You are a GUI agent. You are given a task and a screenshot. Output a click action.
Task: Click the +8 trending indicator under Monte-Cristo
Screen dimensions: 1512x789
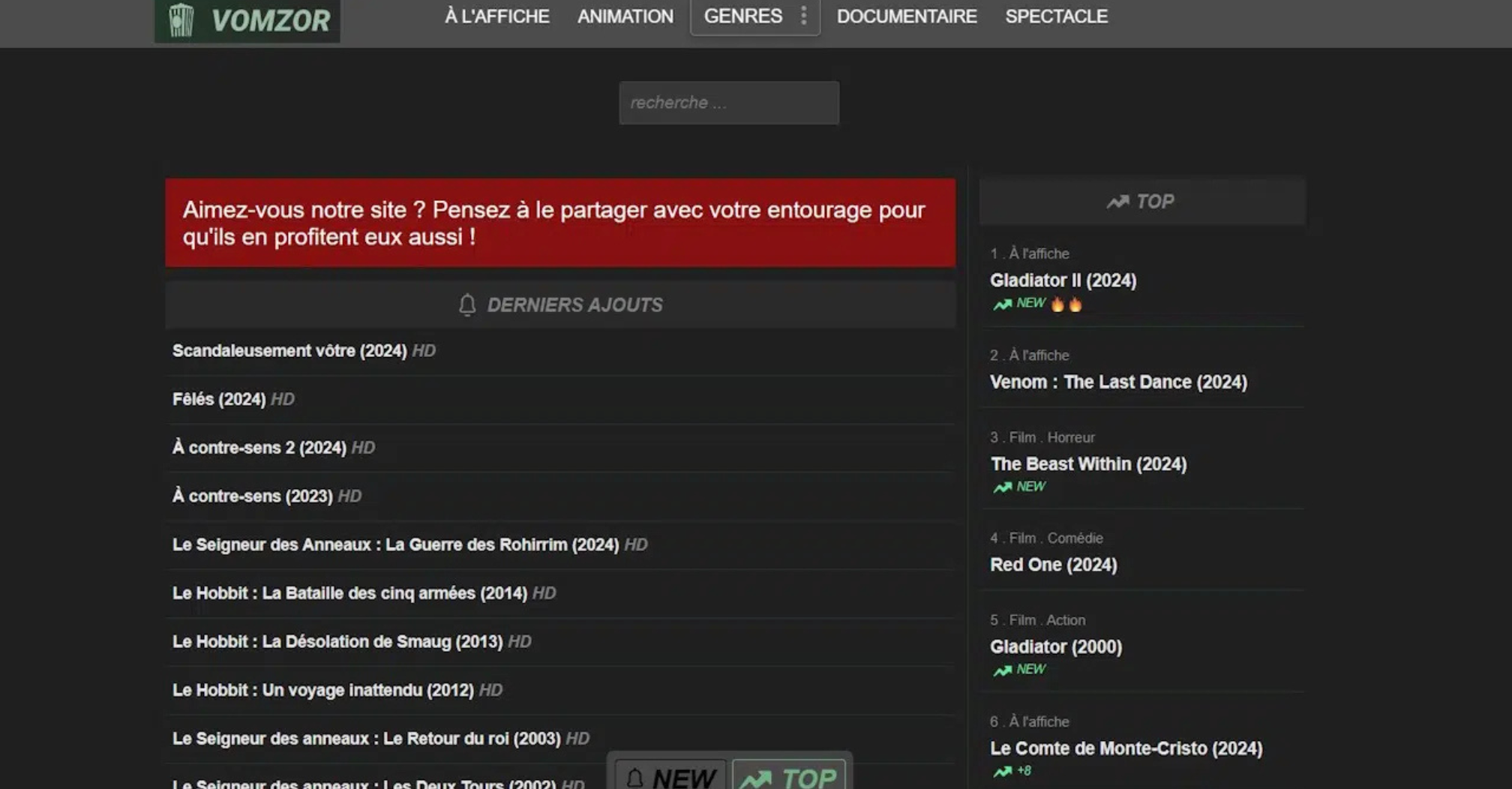click(x=1012, y=771)
